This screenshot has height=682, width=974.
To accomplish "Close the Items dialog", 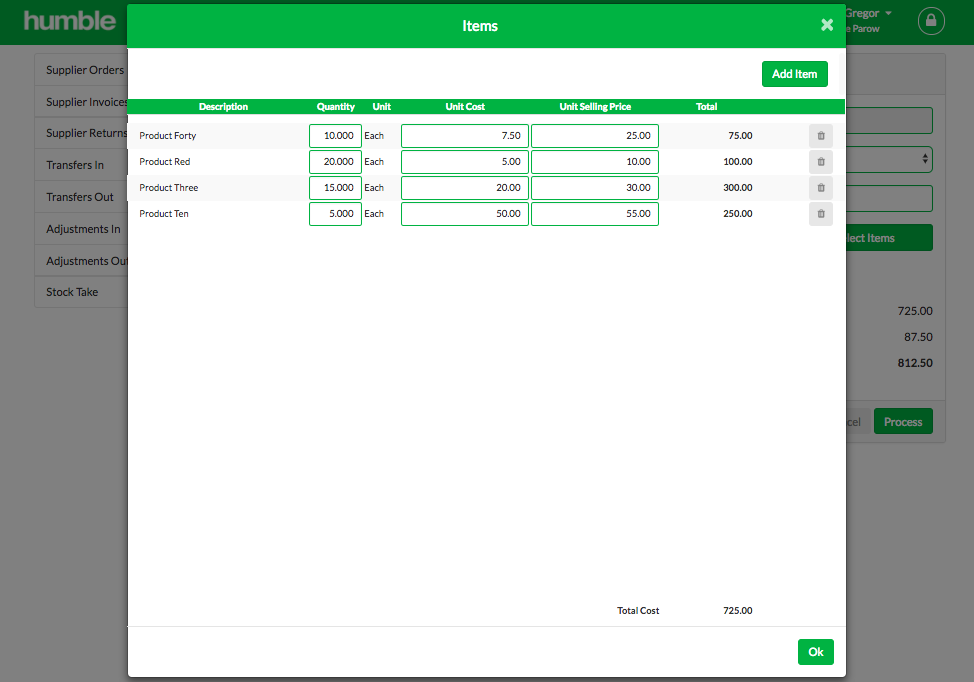I will coord(827,25).
